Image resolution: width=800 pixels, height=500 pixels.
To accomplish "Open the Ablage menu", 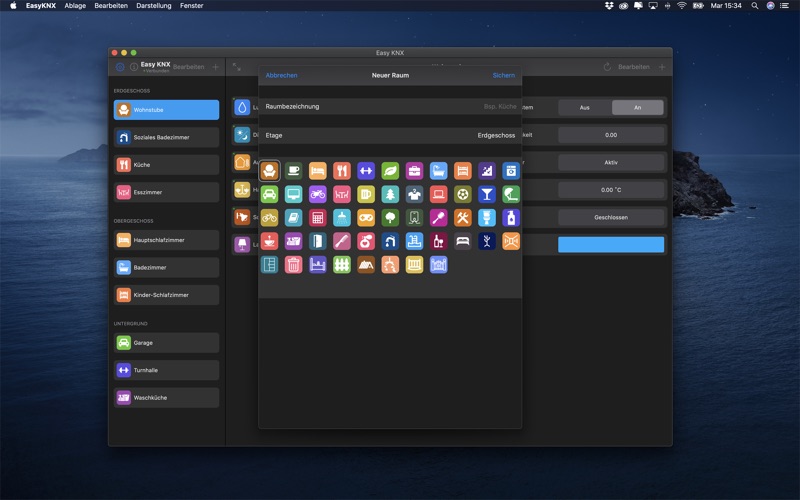I will pos(75,6).
